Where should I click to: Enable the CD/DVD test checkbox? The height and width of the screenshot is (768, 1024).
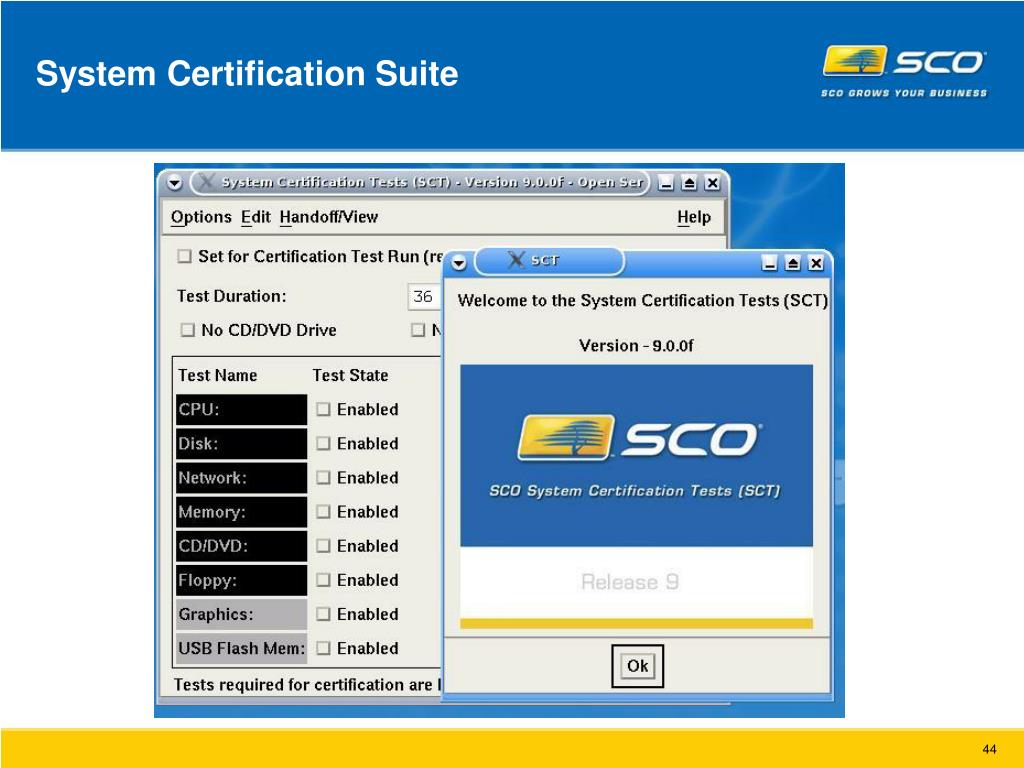(x=323, y=545)
